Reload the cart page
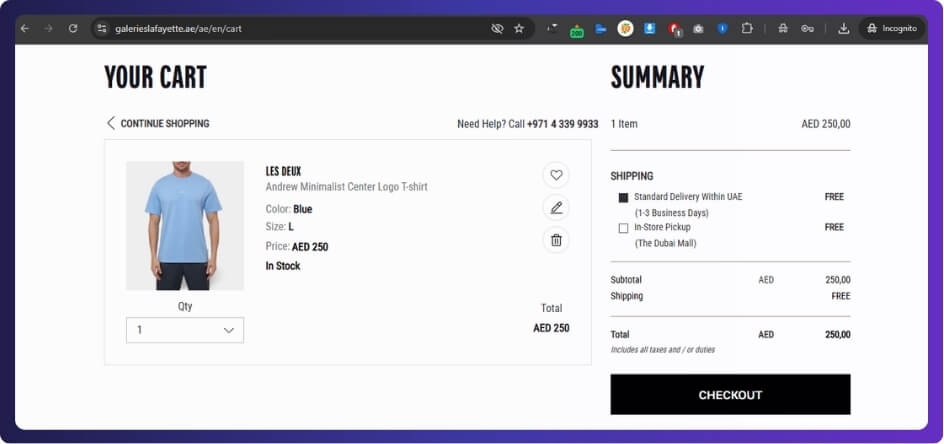Viewport: 944px width, 444px height. (x=73, y=28)
